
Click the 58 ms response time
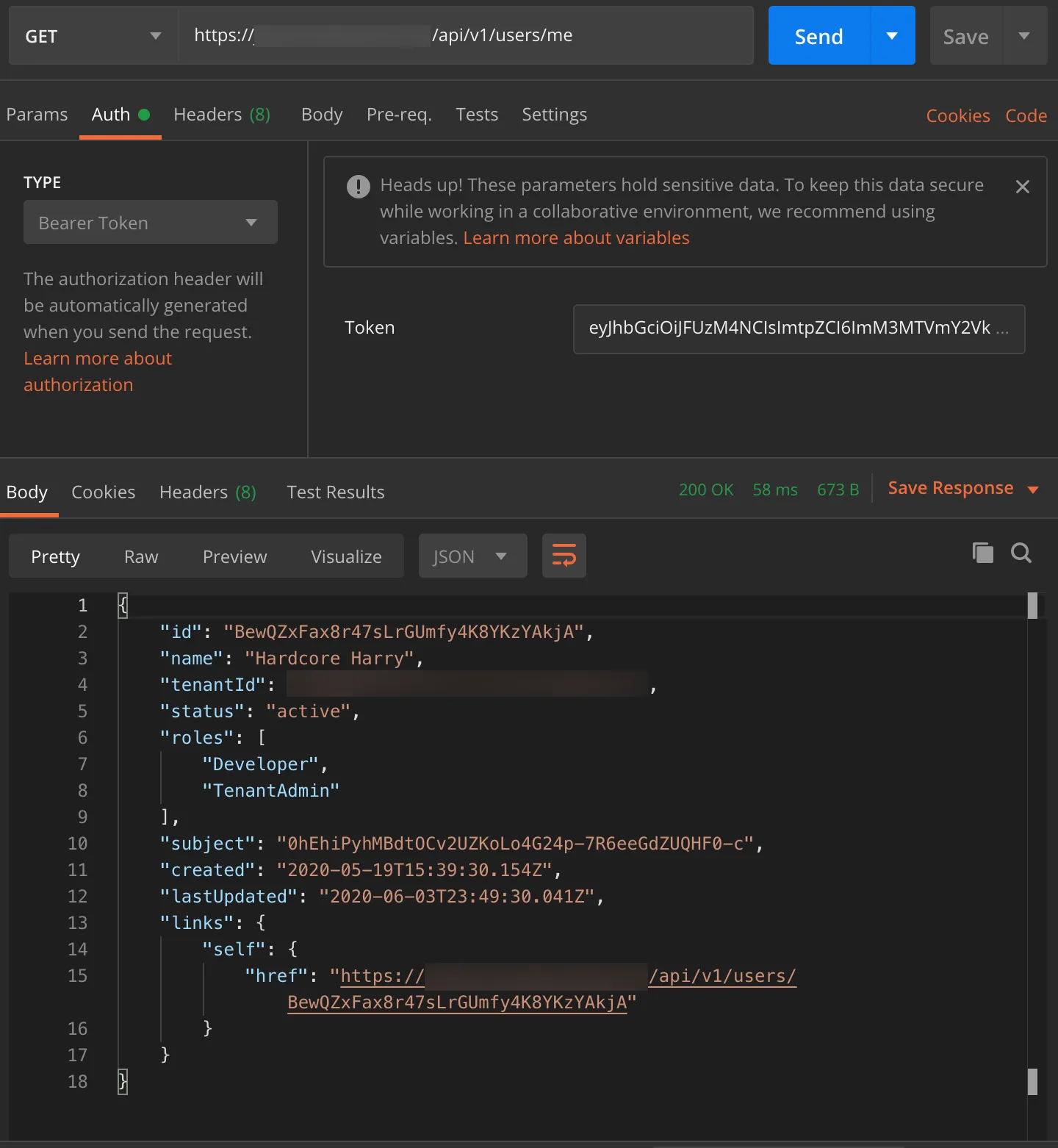click(x=775, y=489)
